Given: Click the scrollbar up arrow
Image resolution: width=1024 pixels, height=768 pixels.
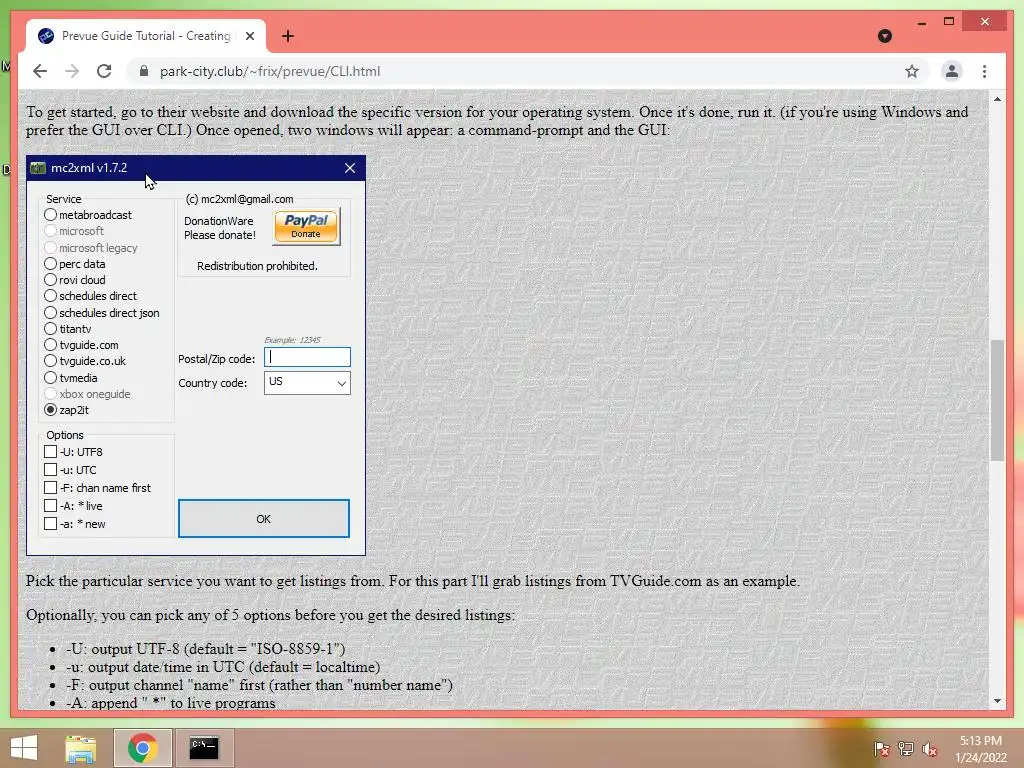Looking at the screenshot, I should 997,99.
